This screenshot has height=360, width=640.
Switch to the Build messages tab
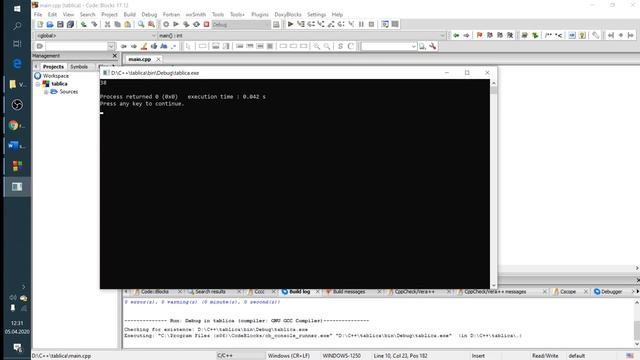[x=349, y=291]
